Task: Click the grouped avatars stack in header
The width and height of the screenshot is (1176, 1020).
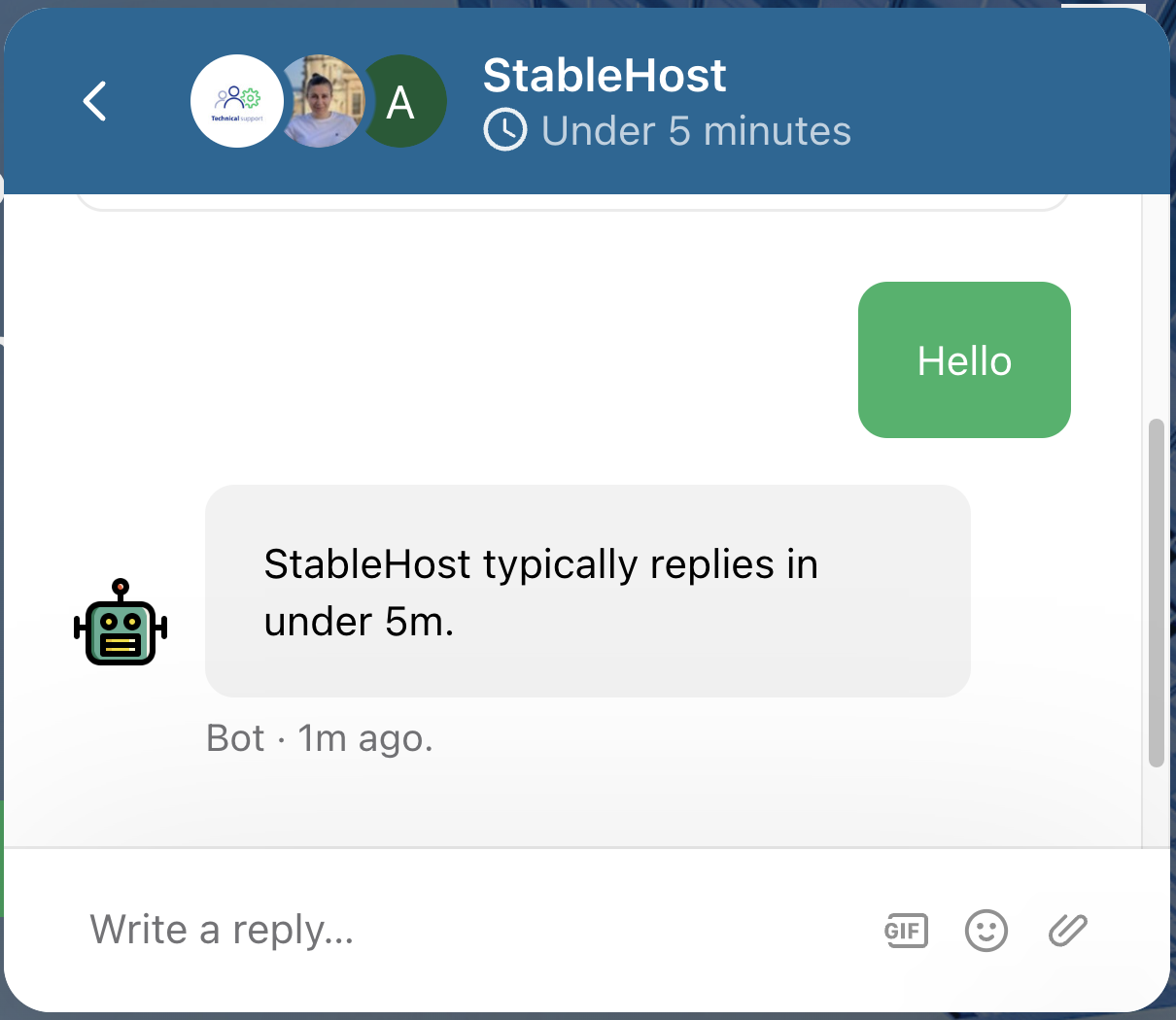Action: [x=320, y=101]
